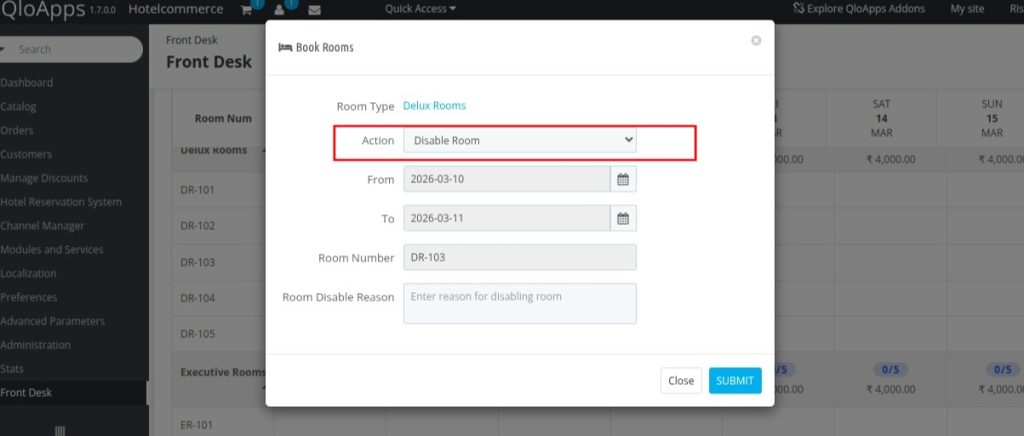Click the From date input field
The width and height of the screenshot is (1024, 436).
506,180
